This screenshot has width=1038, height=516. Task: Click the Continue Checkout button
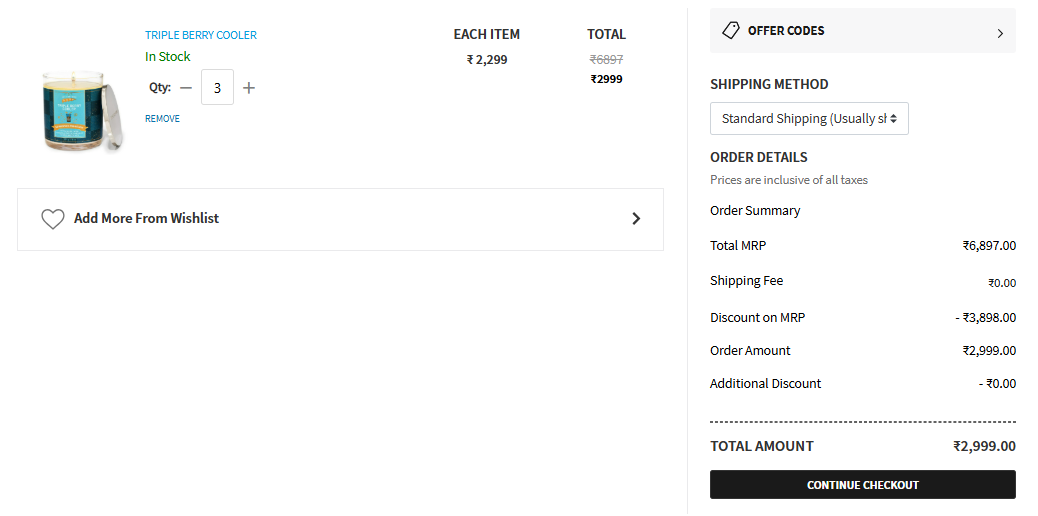(863, 485)
